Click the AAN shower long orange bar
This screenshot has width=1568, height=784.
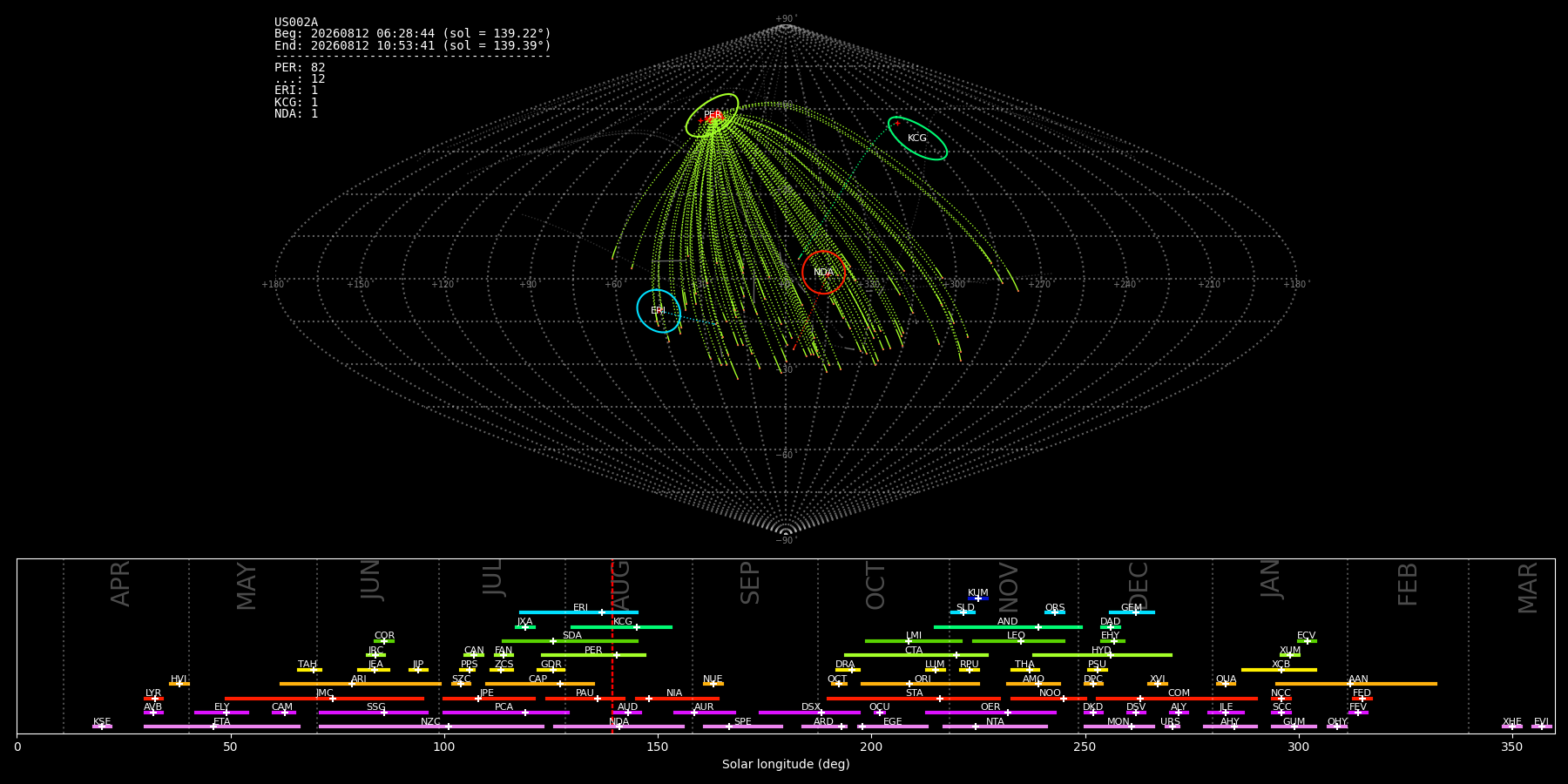click(x=1356, y=684)
